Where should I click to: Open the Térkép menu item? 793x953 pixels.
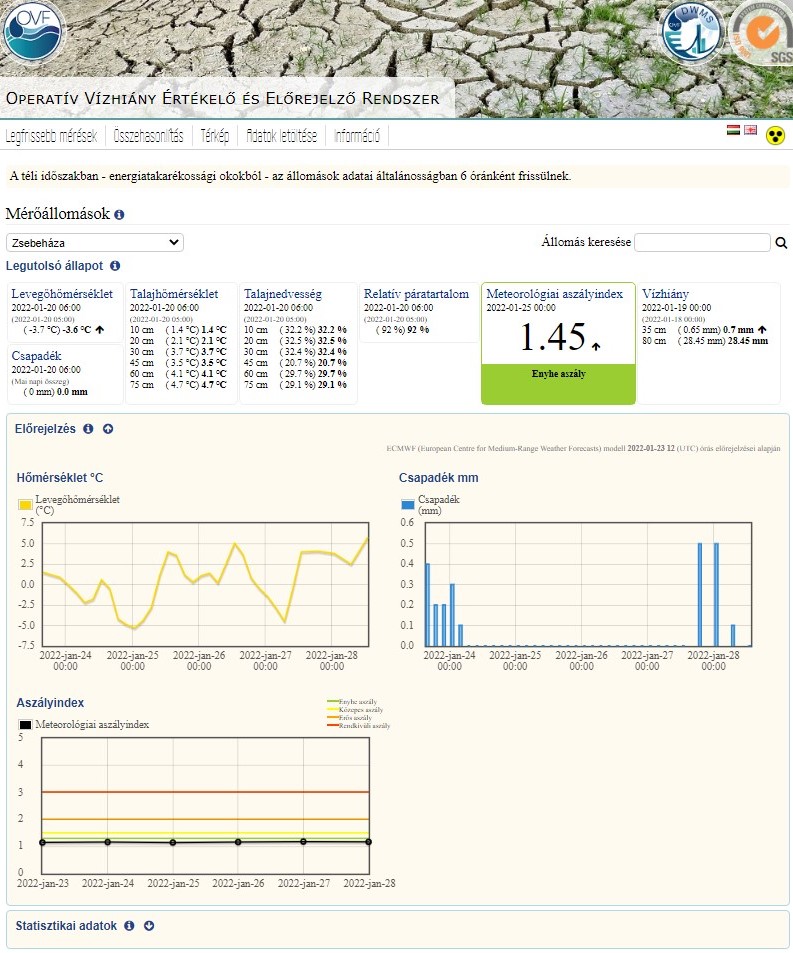[215, 136]
